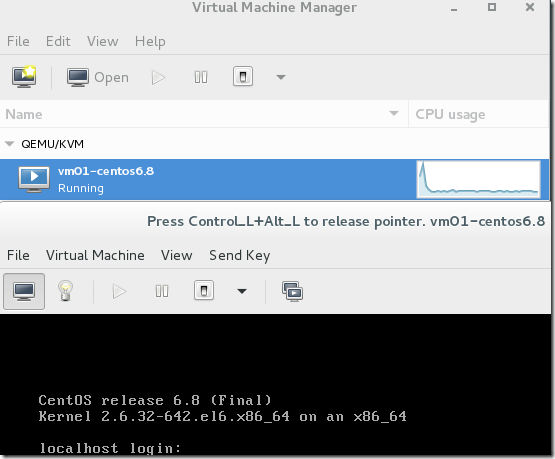The height and width of the screenshot is (459, 555).
Task: Open the selected VM console
Action: pos(98,77)
